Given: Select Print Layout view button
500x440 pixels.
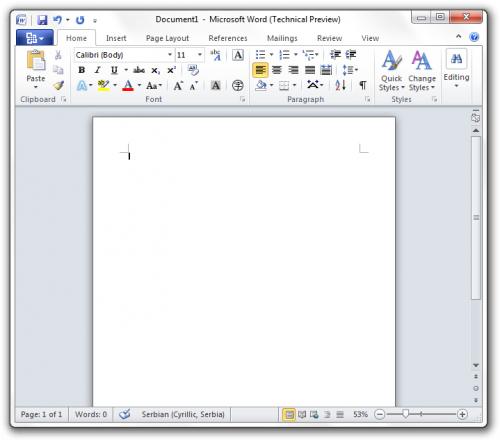Looking at the screenshot, I should click(289, 414).
